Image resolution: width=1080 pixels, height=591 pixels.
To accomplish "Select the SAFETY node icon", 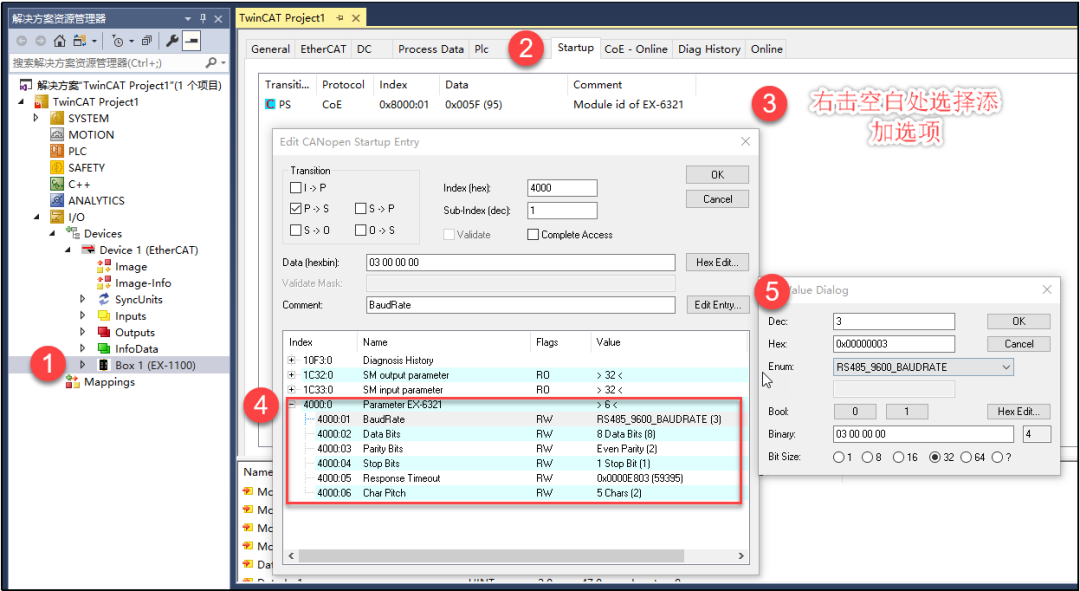I will coord(57,168).
